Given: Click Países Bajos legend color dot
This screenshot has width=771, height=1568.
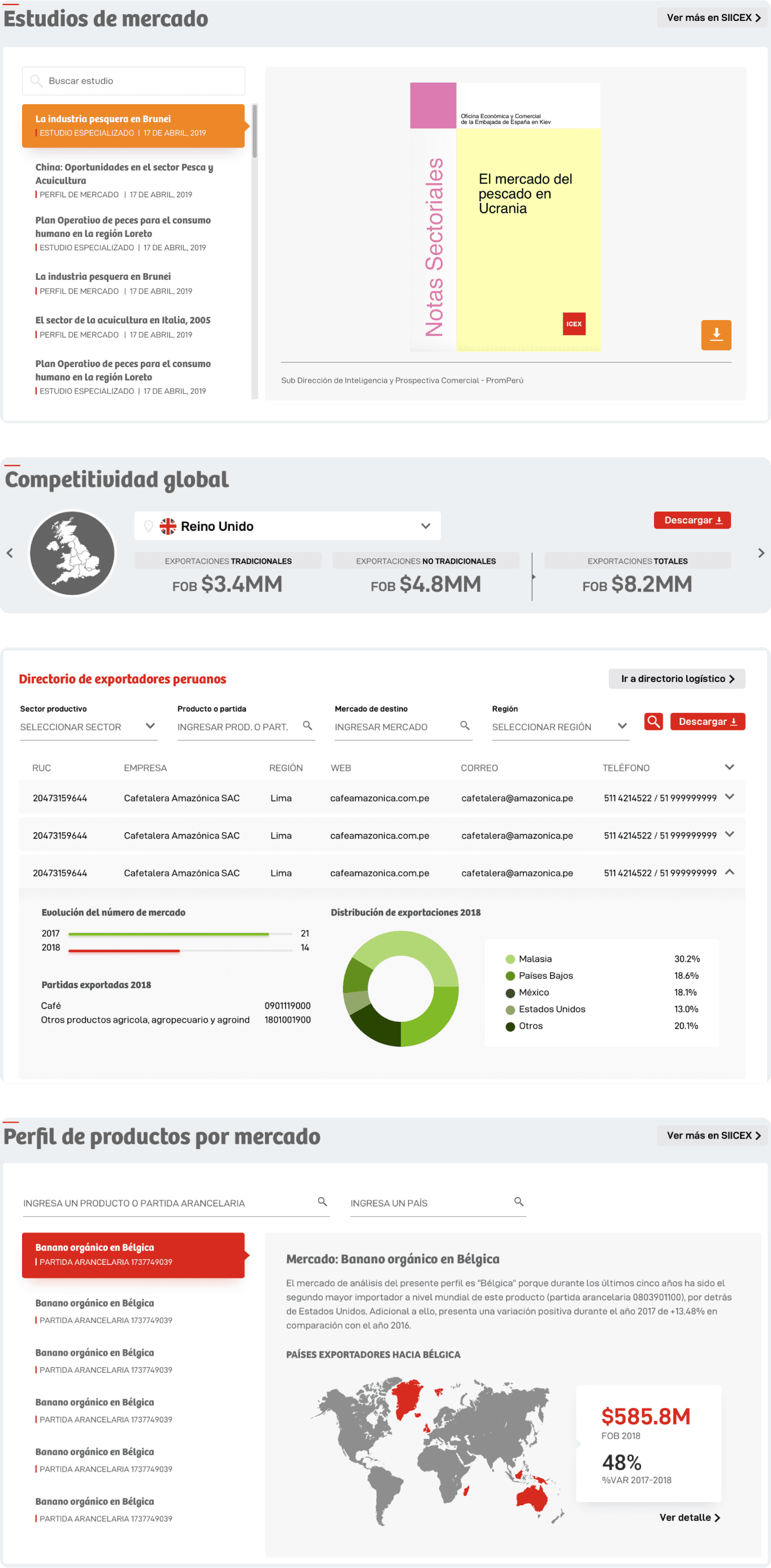Looking at the screenshot, I should point(510,976).
